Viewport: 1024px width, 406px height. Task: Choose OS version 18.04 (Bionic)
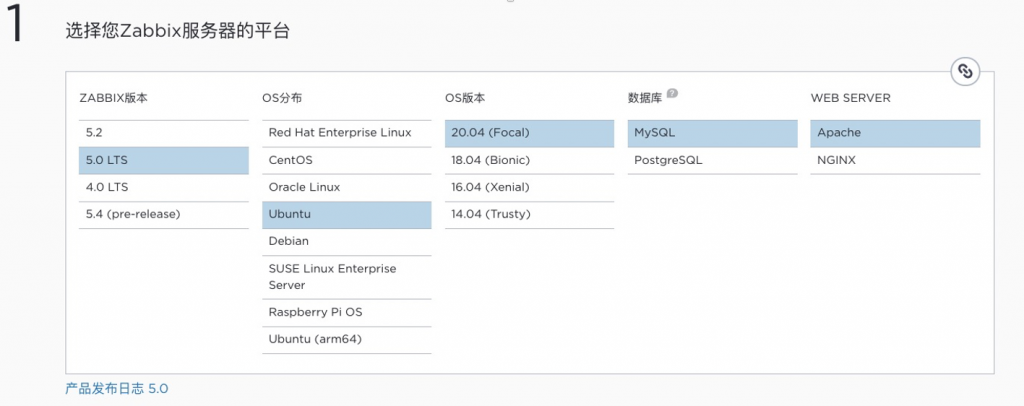[x=530, y=161]
